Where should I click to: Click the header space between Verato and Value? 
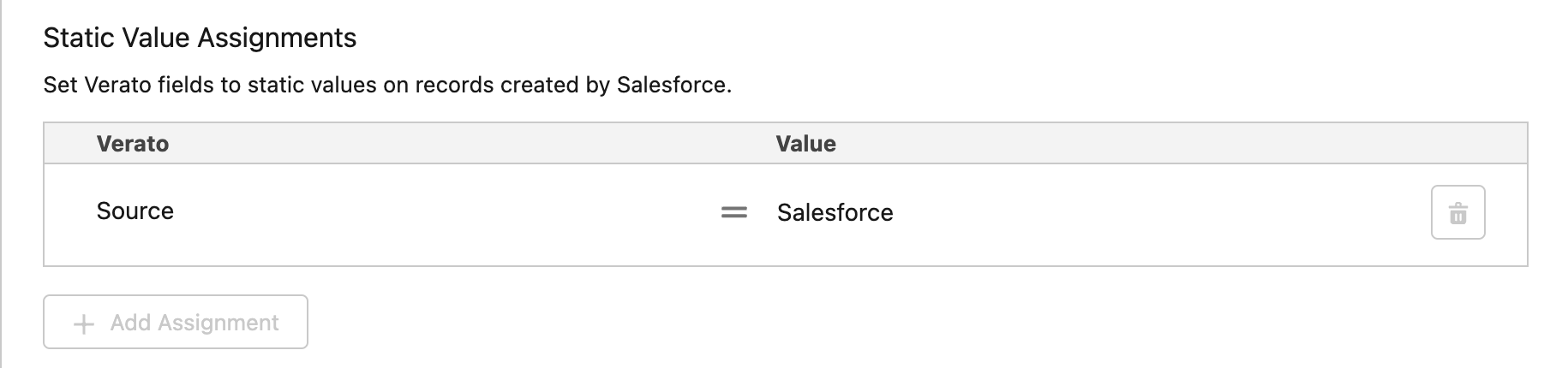(x=471, y=144)
